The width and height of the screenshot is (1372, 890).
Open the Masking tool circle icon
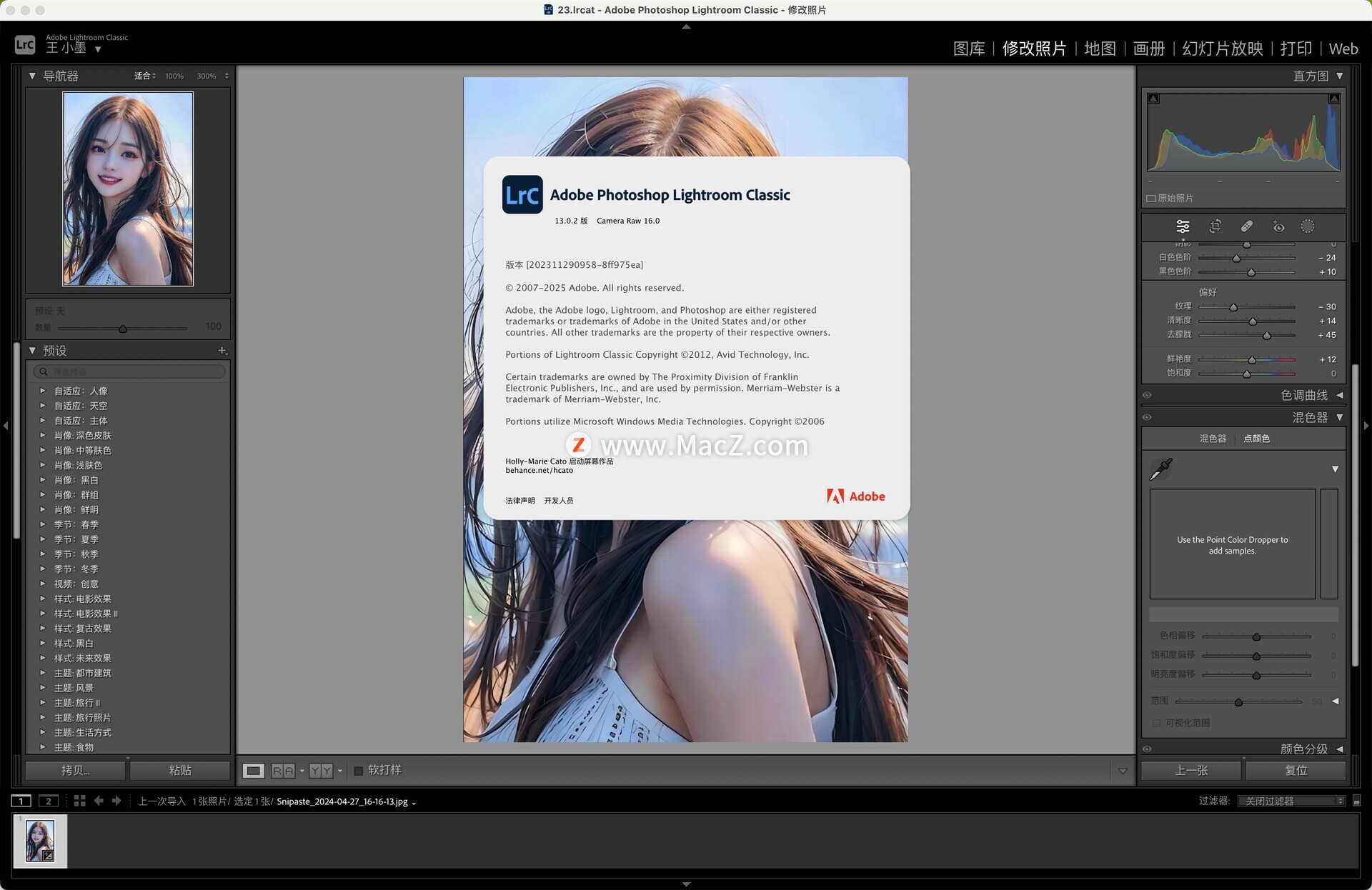1307,226
